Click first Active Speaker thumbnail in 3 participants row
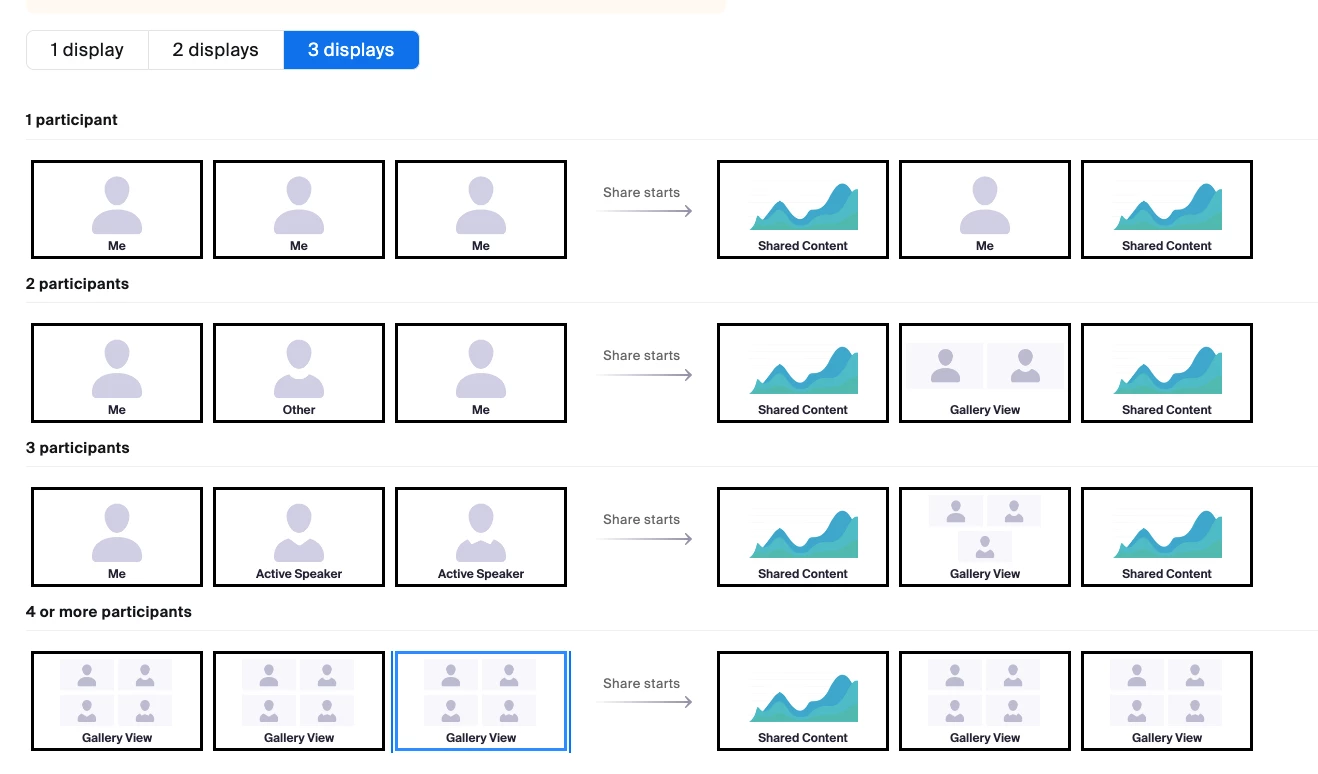 [299, 537]
